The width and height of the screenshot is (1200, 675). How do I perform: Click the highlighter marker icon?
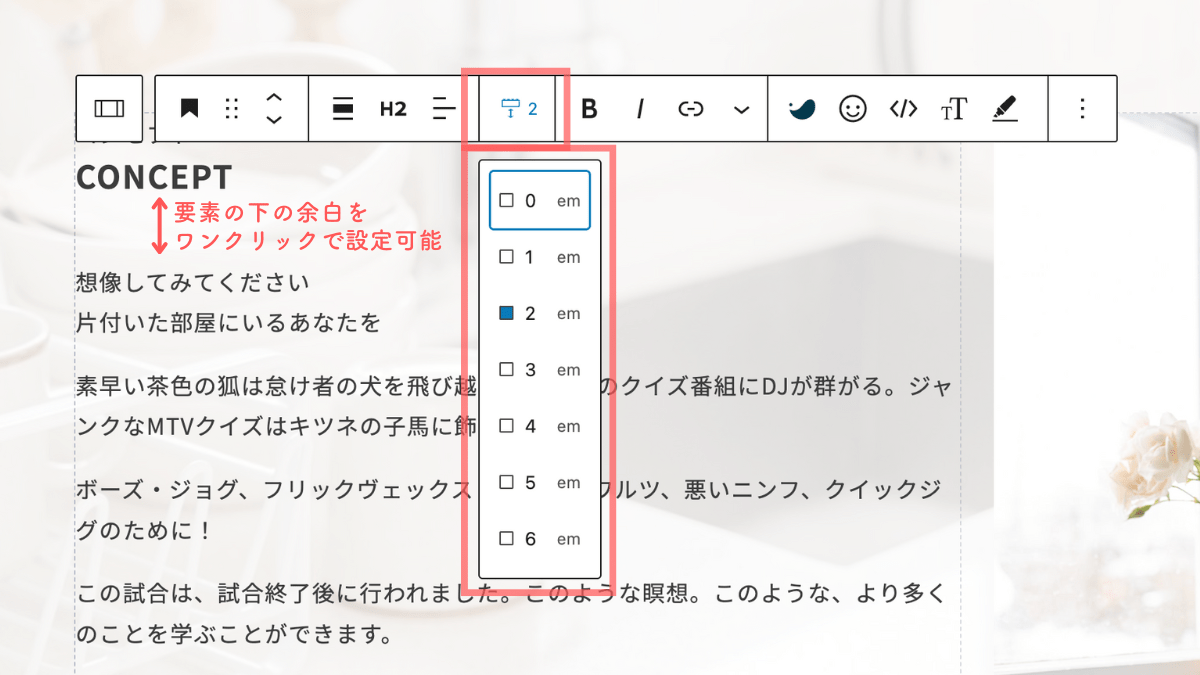1005,108
